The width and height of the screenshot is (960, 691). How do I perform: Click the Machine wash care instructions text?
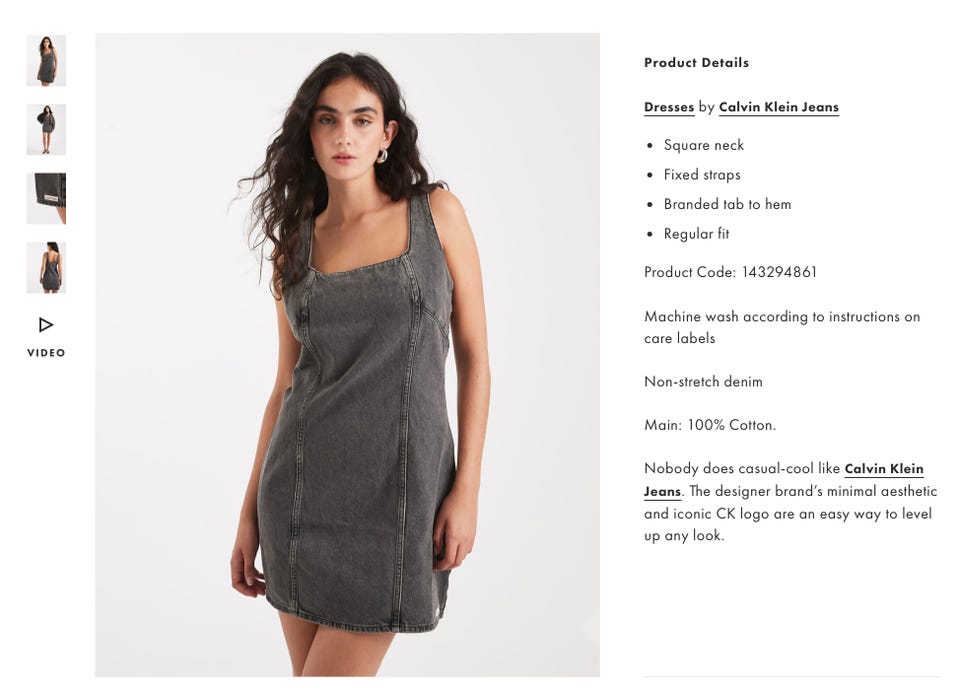(x=782, y=327)
